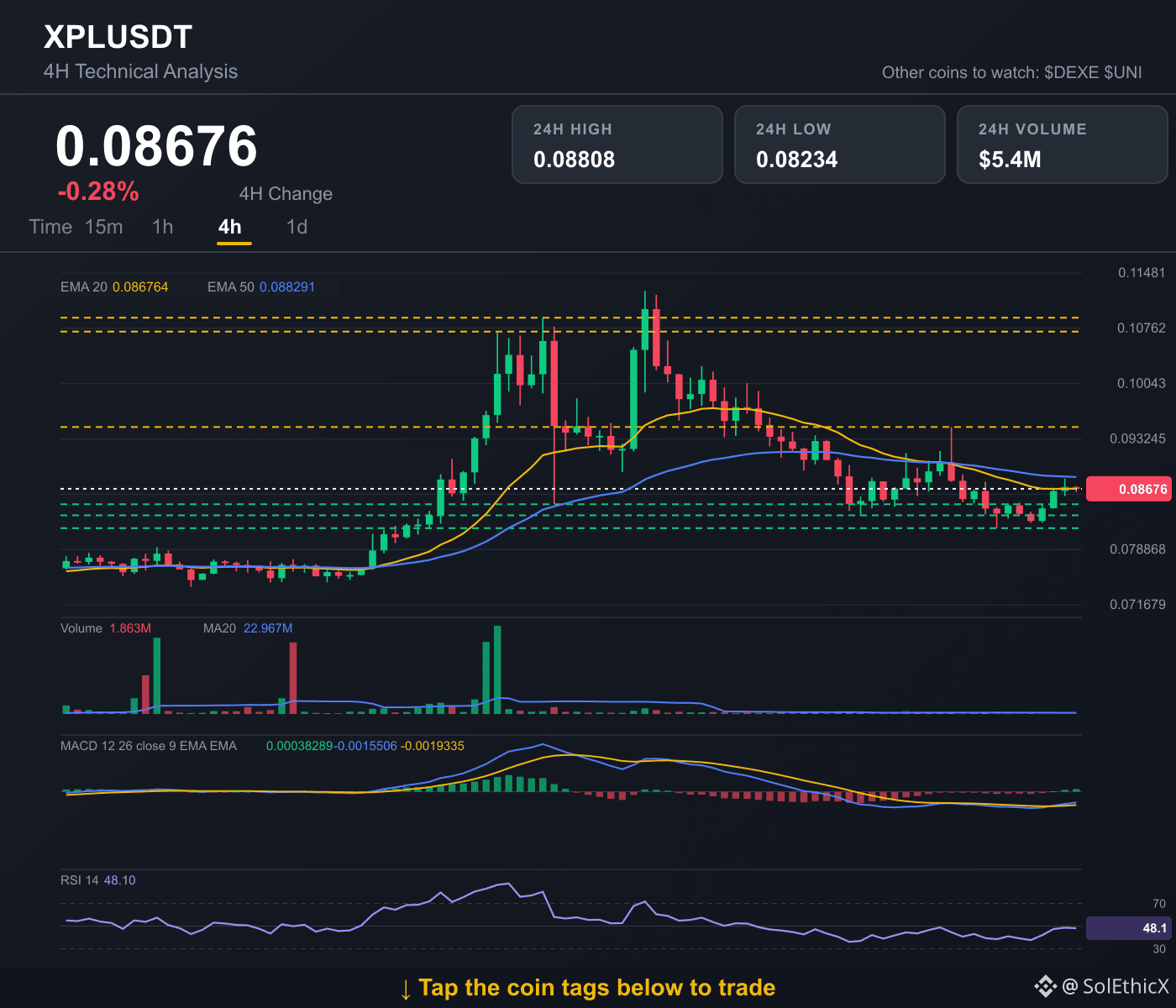The height and width of the screenshot is (1008, 1176).
Task: Click the 'MACD 12 26 close 9 EMA EMA' label
Action: coord(149,746)
